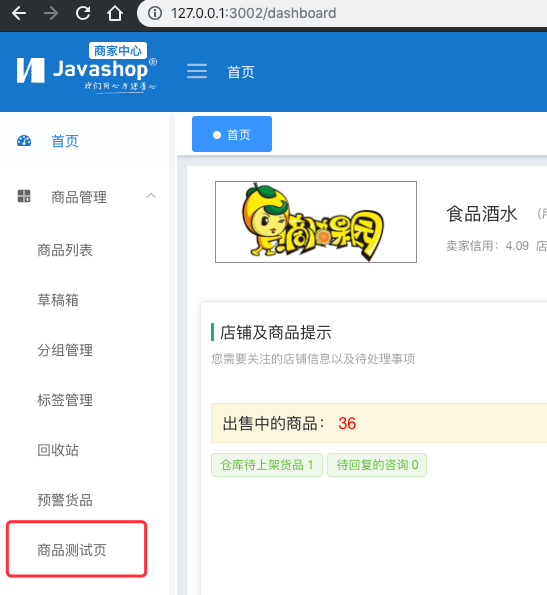Click the 待回复的咨询 0 tag

(x=377, y=465)
